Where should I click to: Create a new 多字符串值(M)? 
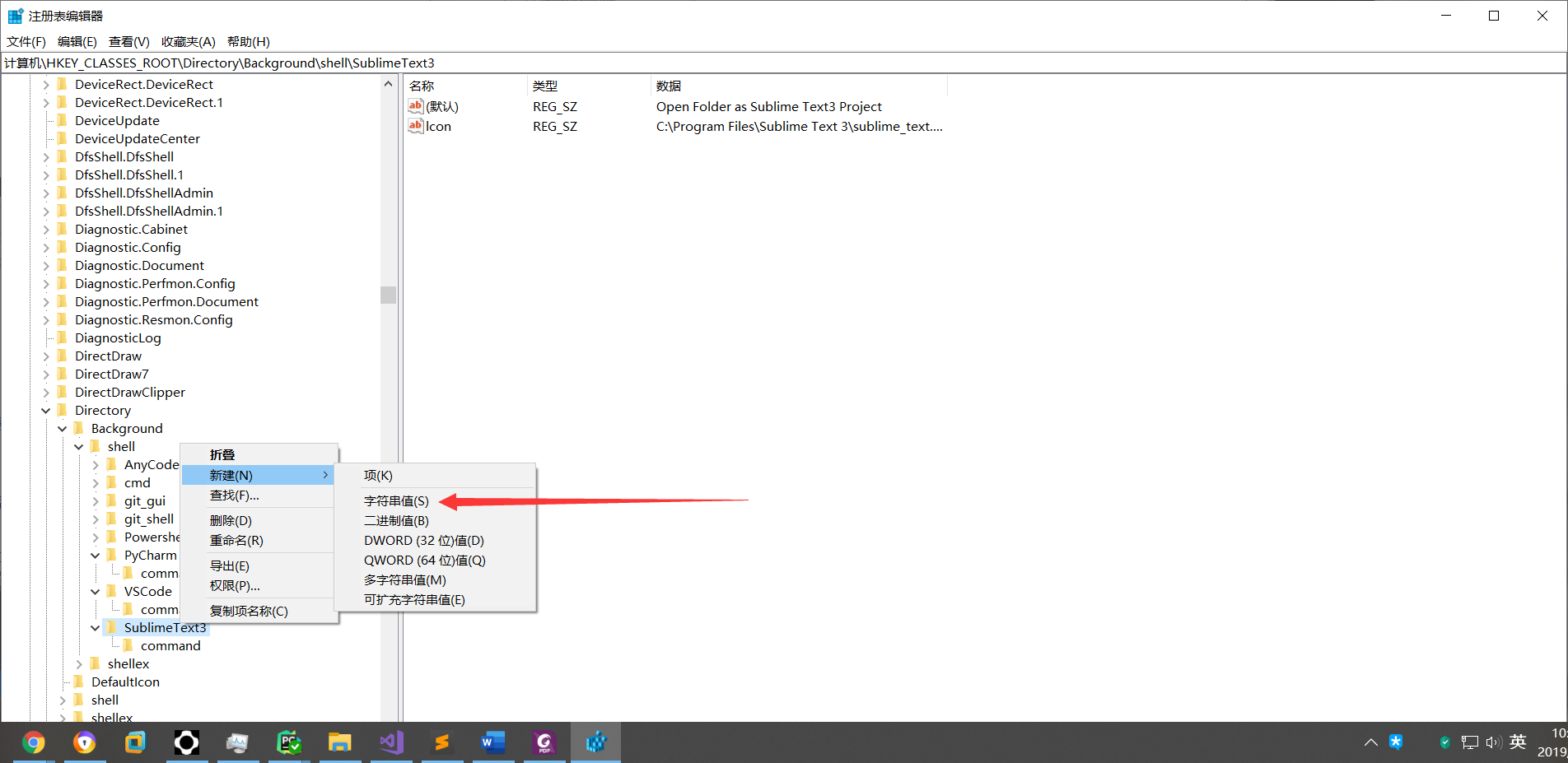click(x=435, y=579)
